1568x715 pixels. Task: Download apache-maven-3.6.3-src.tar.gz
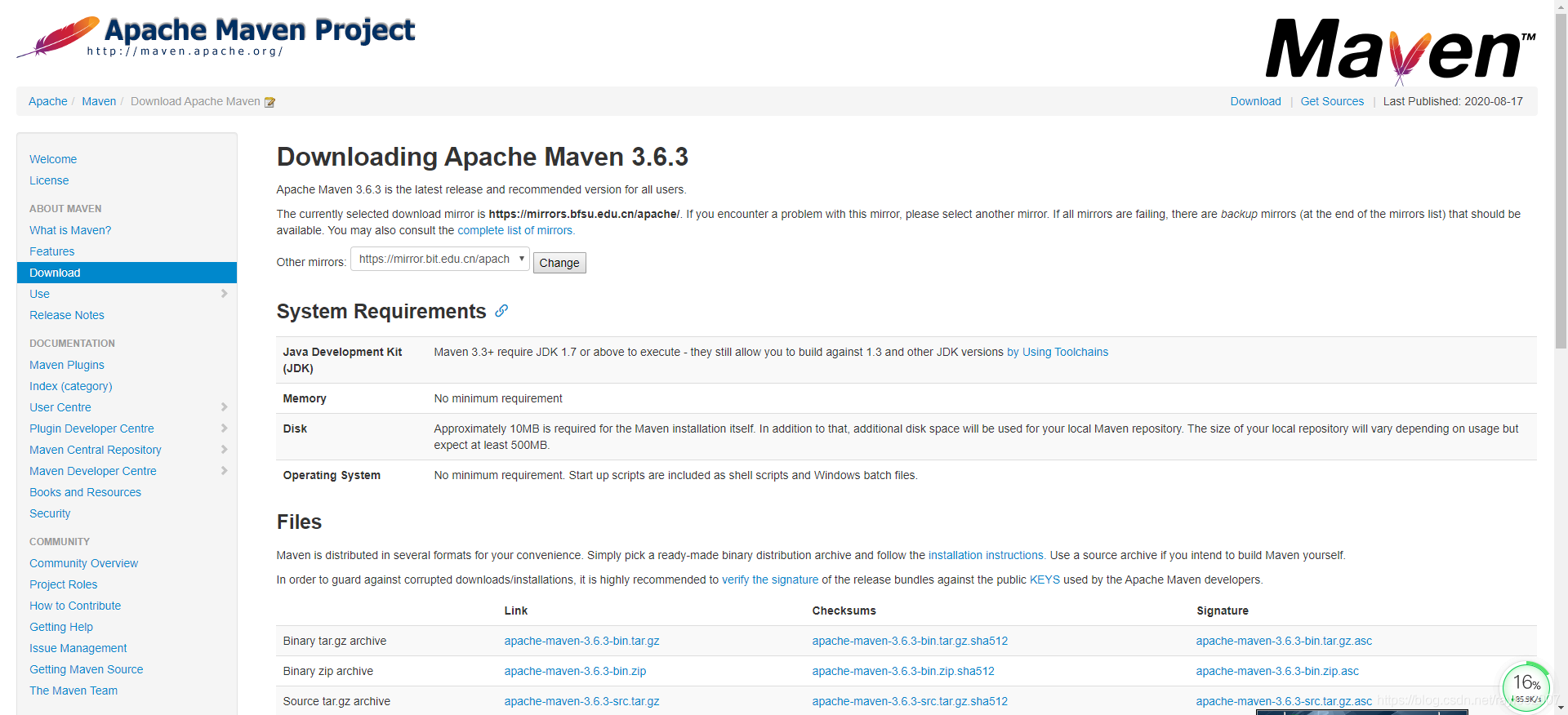(581, 701)
